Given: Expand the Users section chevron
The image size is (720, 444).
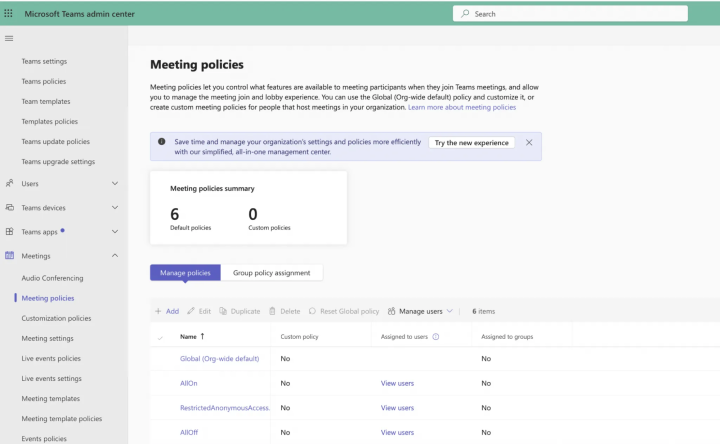Looking at the screenshot, I should (x=115, y=183).
